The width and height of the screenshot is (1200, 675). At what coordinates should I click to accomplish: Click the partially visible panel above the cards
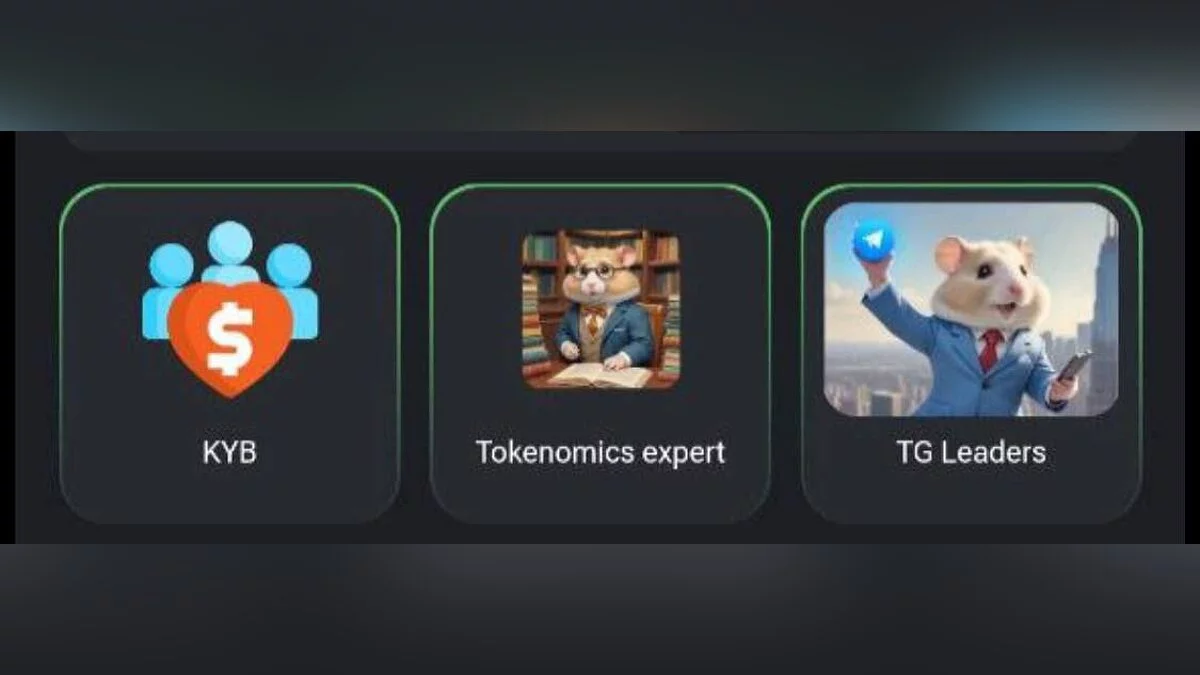(600, 140)
